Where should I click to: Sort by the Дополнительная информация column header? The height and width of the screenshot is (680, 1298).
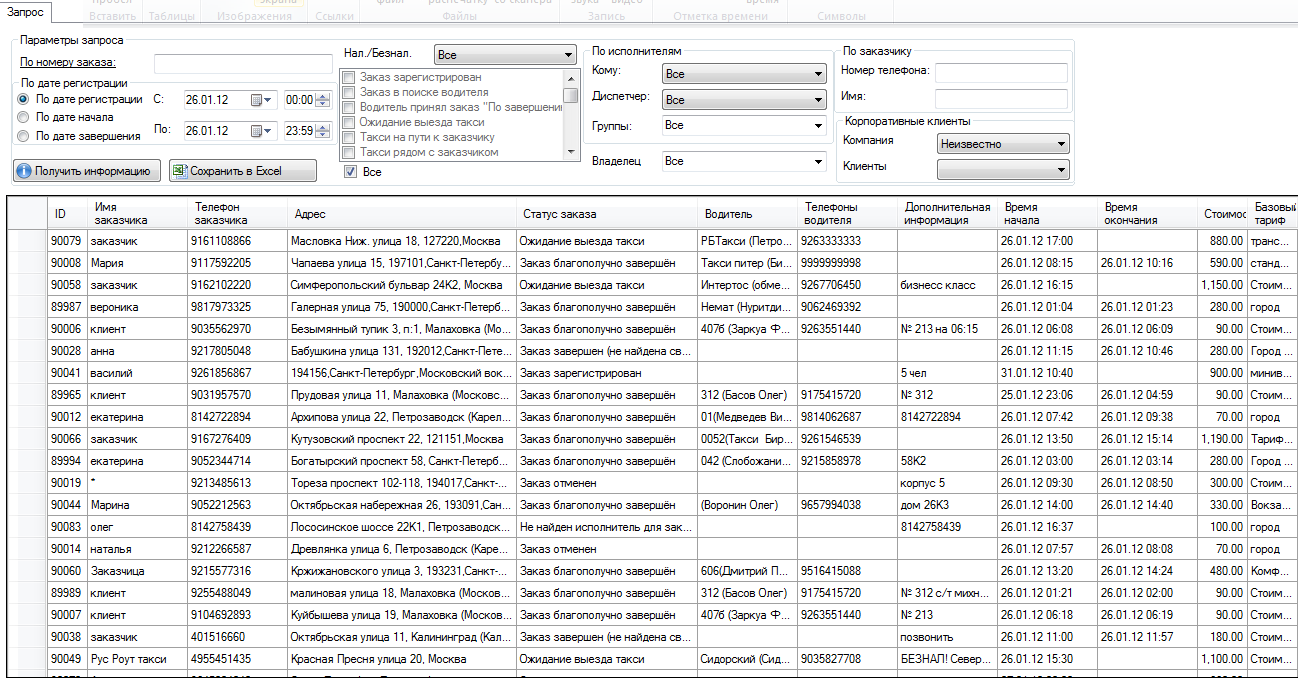coord(947,214)
